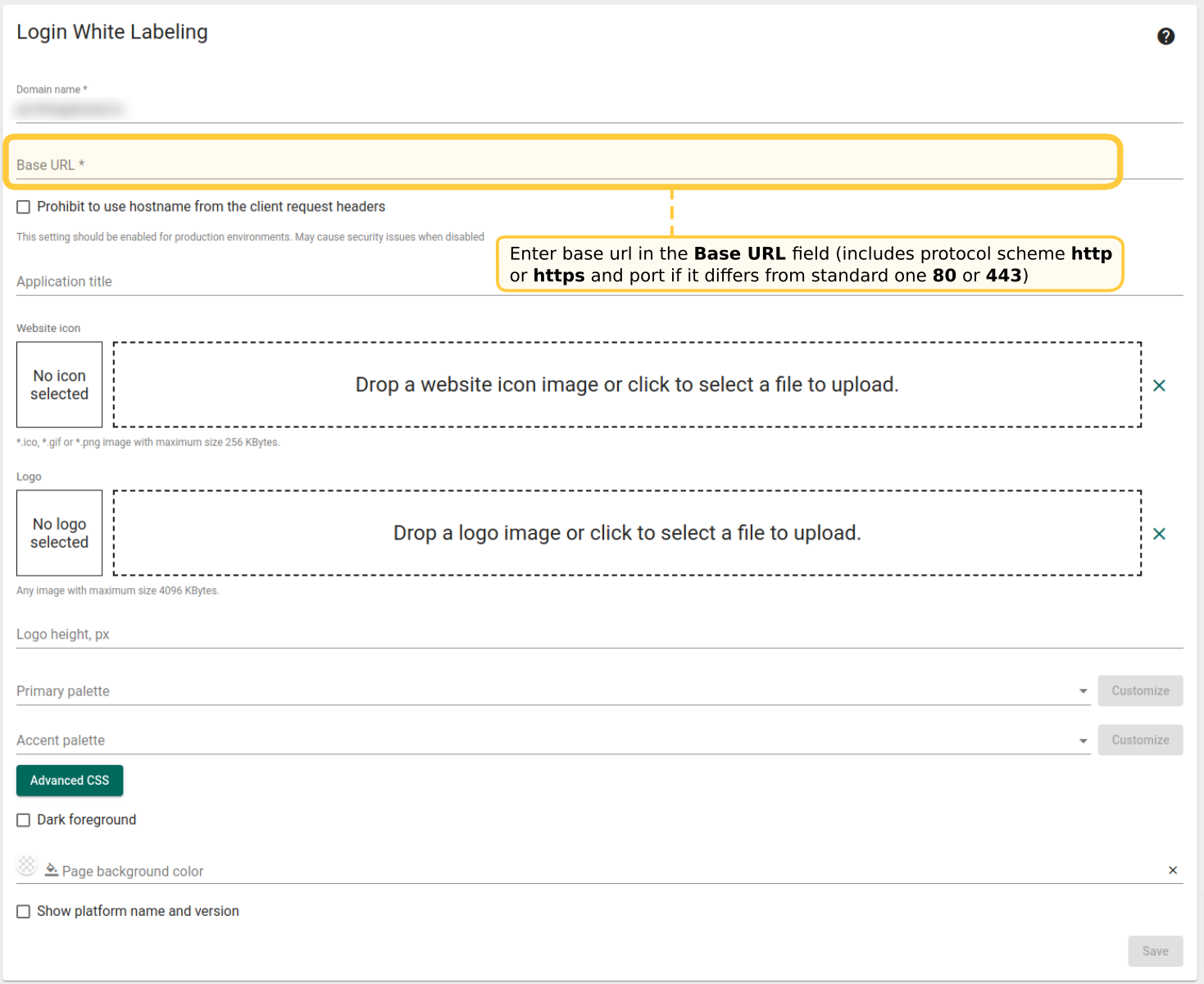Image resolution: width=1204 pixels, height=984 pixels.
Task: Remove the logo image with X
Action: coord(1159,534)
